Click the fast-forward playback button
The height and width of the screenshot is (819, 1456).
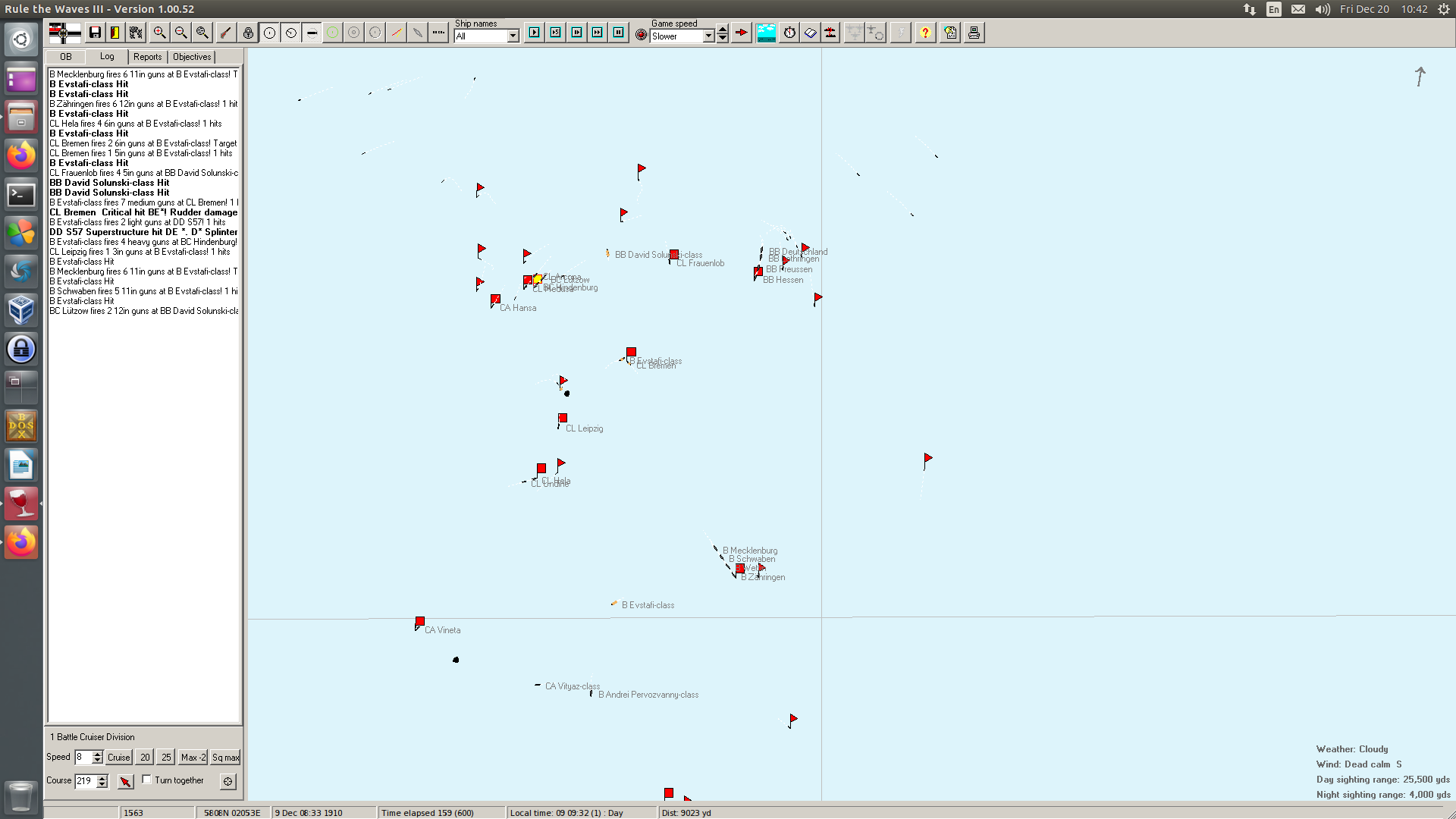pos(598,33)
